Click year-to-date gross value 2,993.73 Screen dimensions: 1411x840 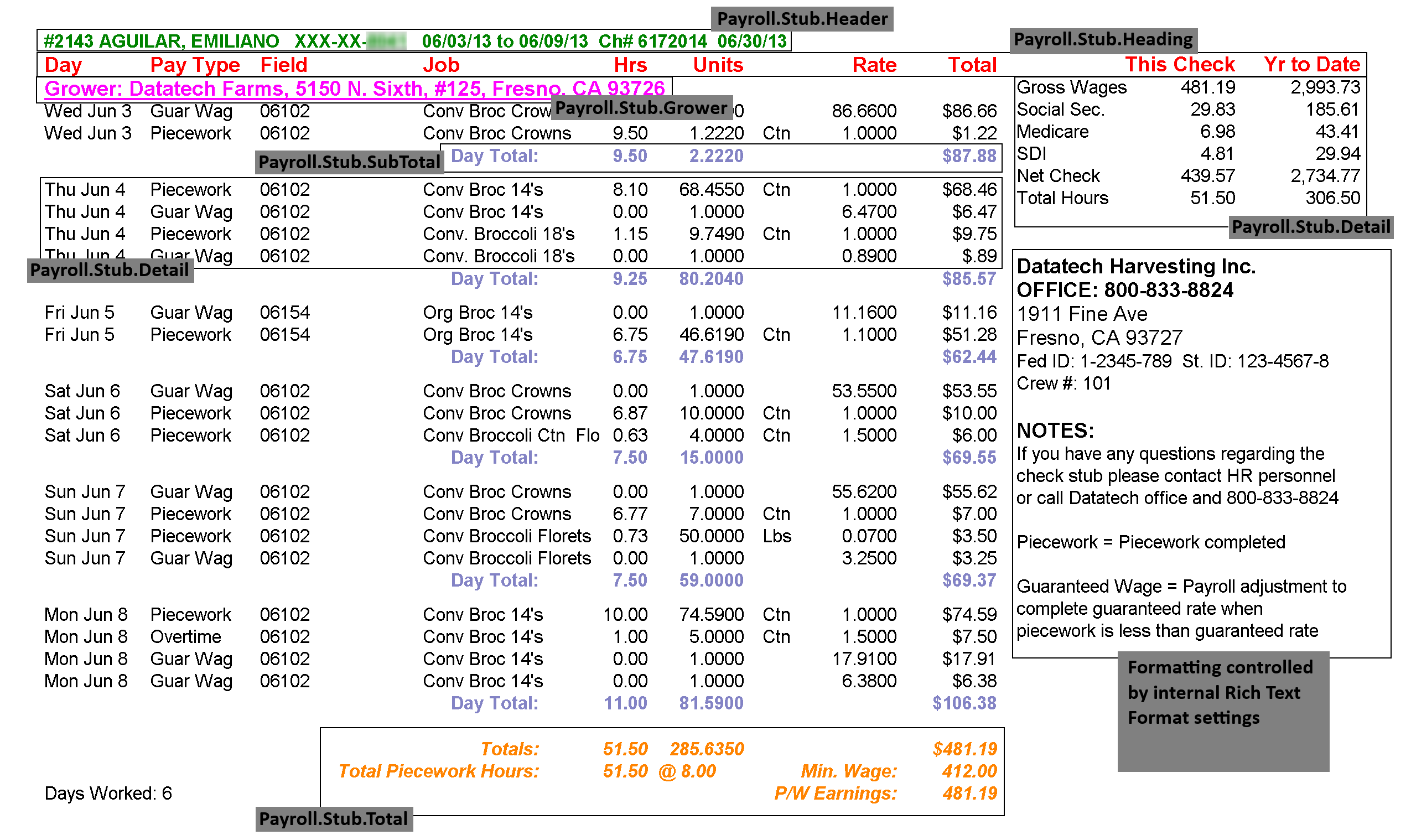[1325, 88]
